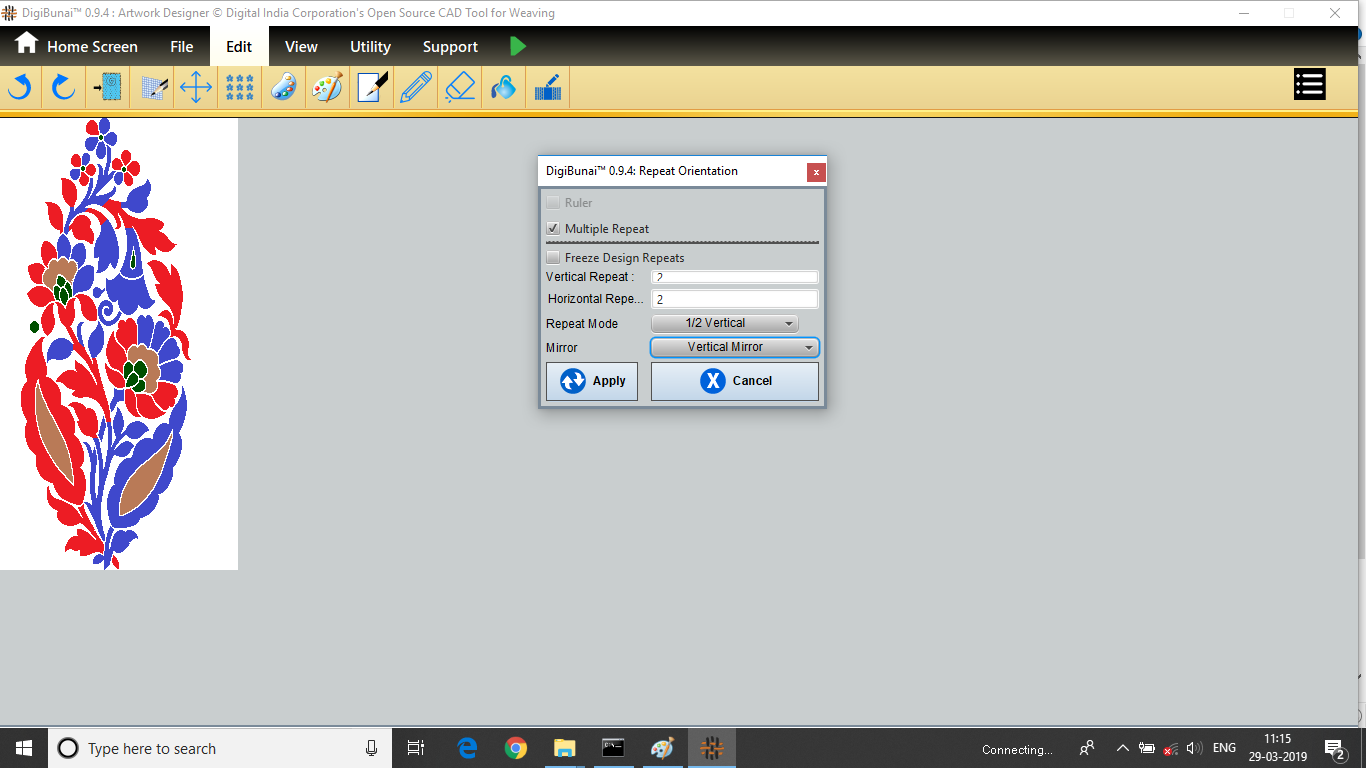Enable Freeze Design Repeats checkbox
This screenshot has width=1366, height=768.
[x=553, y=258]
